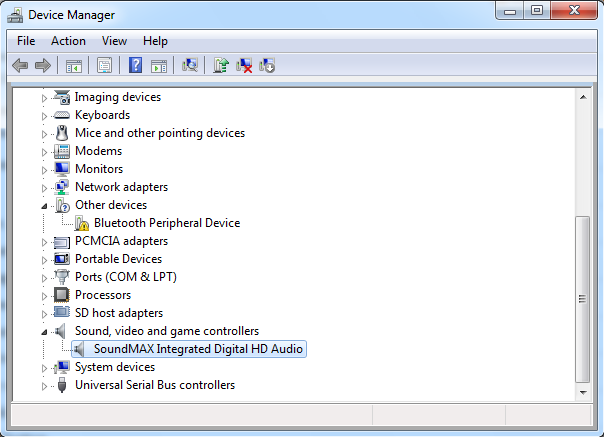Select the PCMCIA adapters label
604x437 pixels.
click(x=121, y=241)
